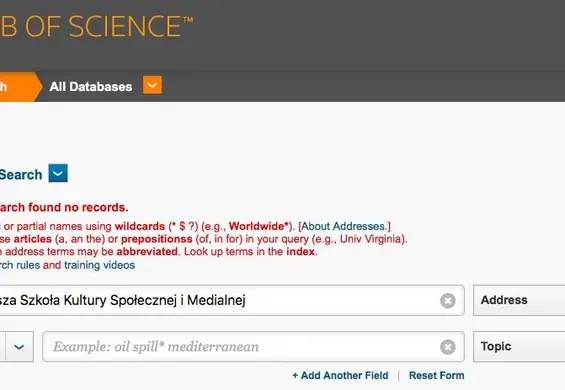This screenshot has width=565, height=390.
Task: Open the About Addresses help link
Action: click(344, 226)
